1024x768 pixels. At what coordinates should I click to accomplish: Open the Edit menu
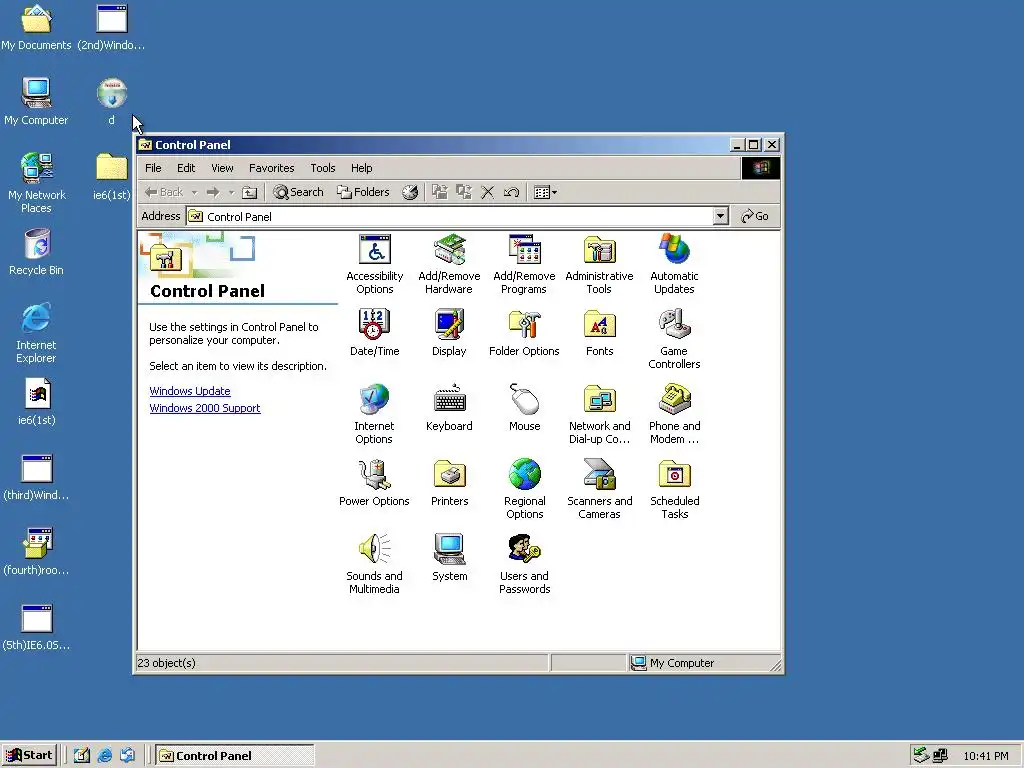[x=186, y=168]
